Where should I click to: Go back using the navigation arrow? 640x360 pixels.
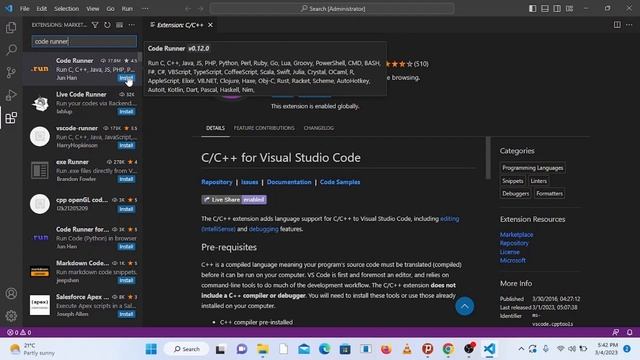point(188,8)
